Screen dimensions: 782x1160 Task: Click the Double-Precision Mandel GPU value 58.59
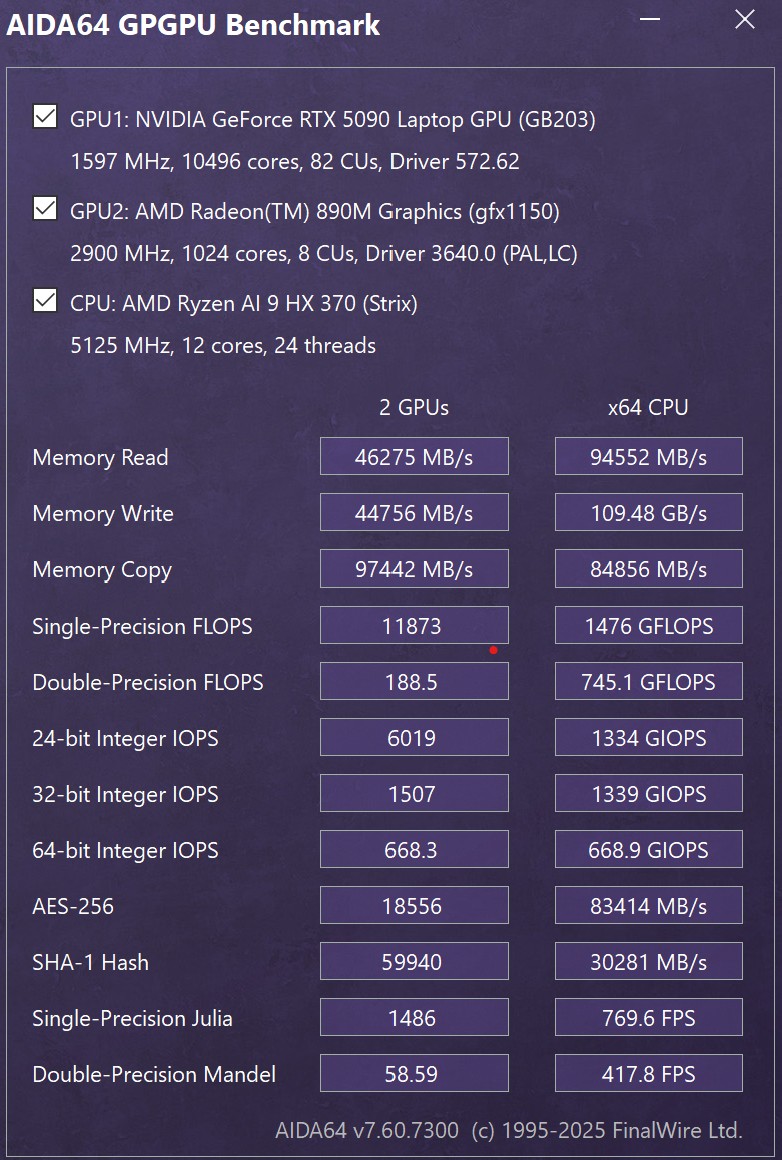(414, 1073)
